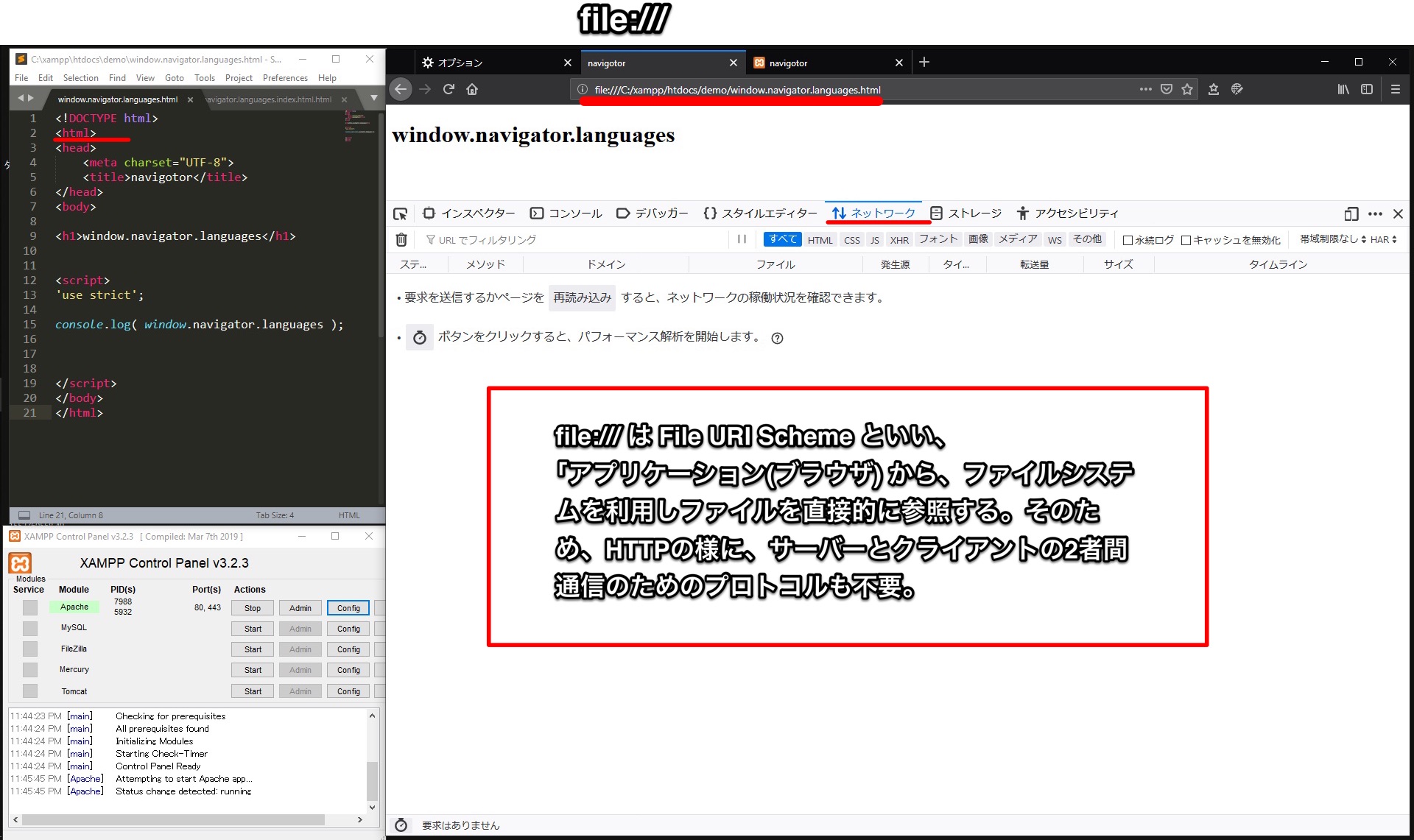Screen dimensions: 1414x840
Task: Bookmark page with the star icon
Action: pyautogui.click(x=1187, y=89)
